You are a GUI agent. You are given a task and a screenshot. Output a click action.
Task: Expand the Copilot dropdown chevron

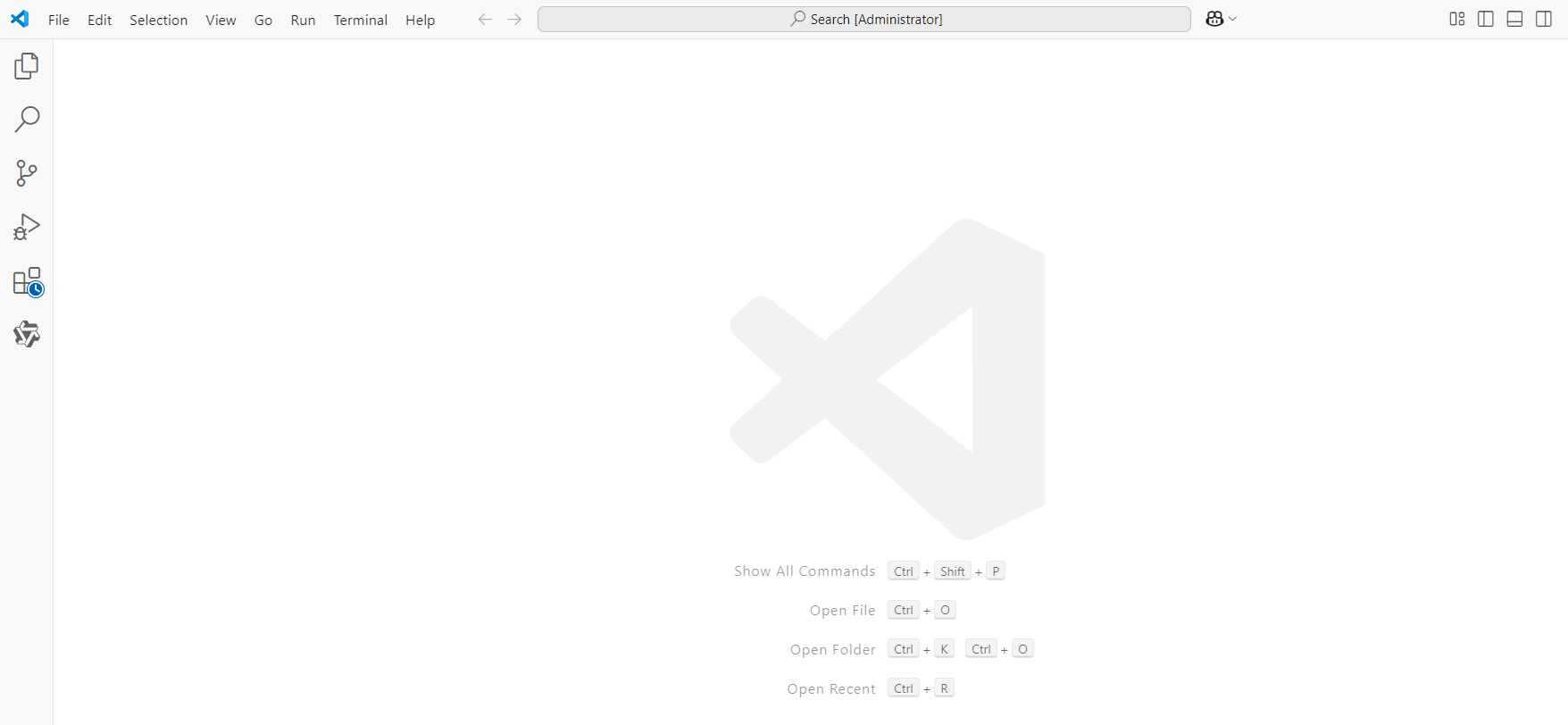[x=1233, y=19]
